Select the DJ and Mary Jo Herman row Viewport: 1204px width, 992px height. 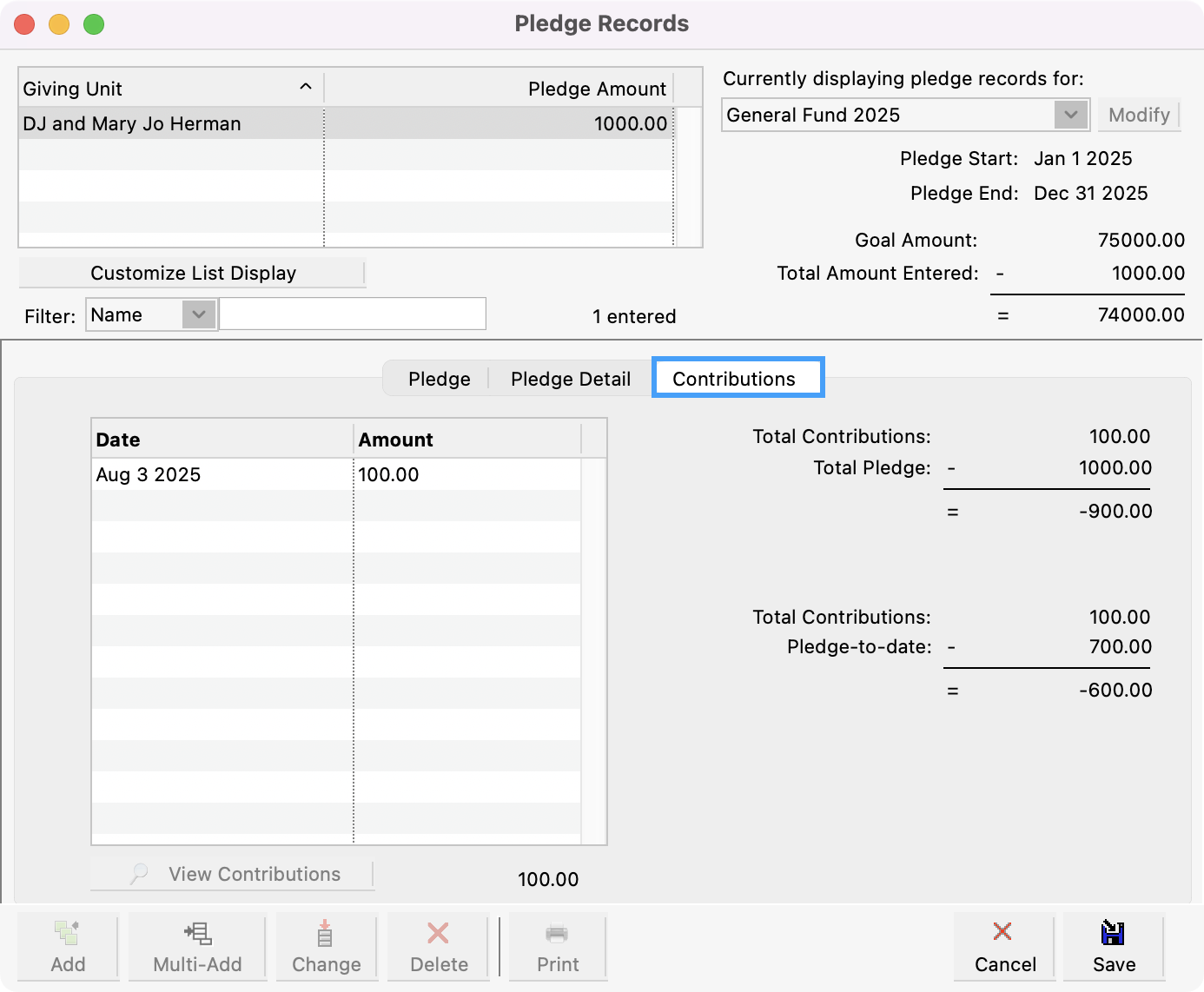[x=170, y=123]
